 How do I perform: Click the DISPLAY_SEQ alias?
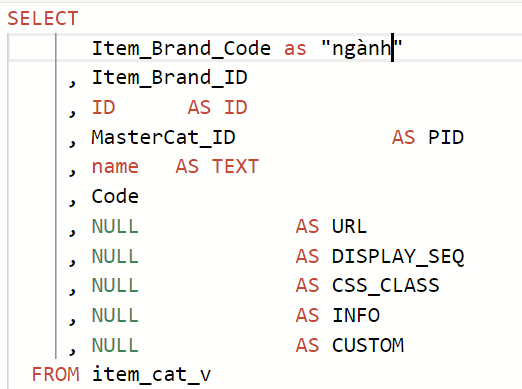[x=398, y=257]
